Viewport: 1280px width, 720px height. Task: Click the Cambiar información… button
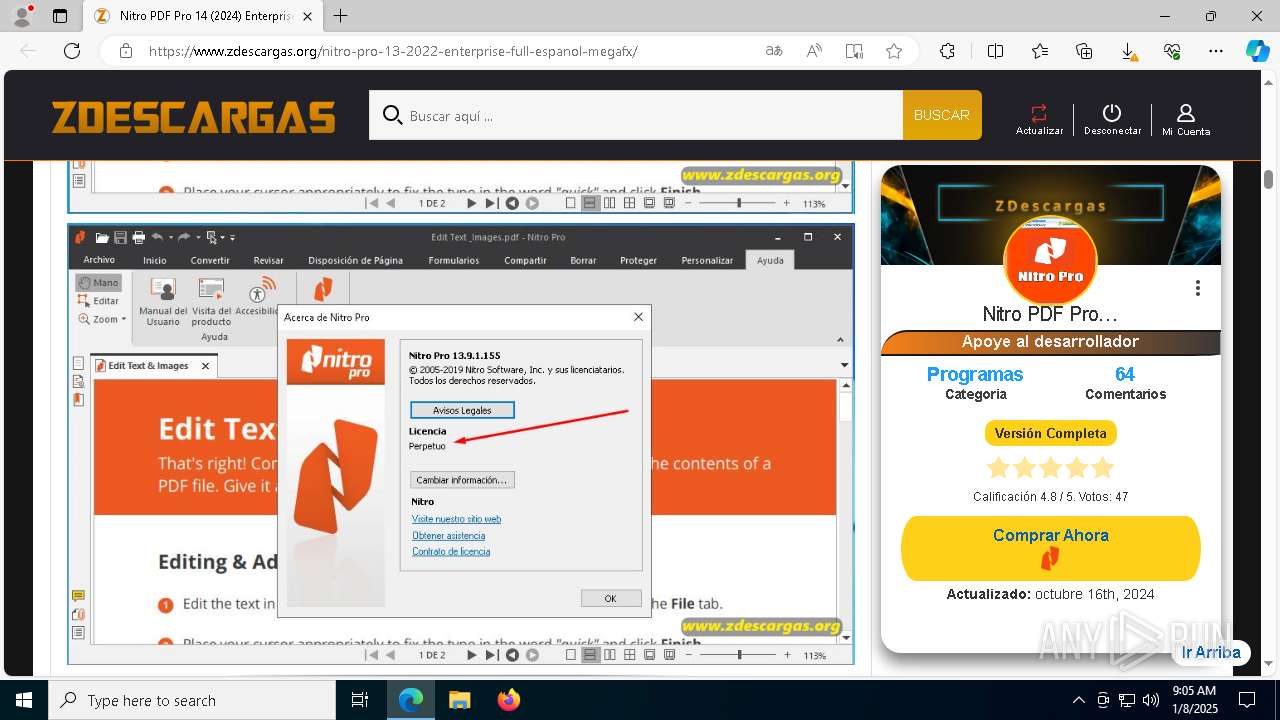[462, 480]
